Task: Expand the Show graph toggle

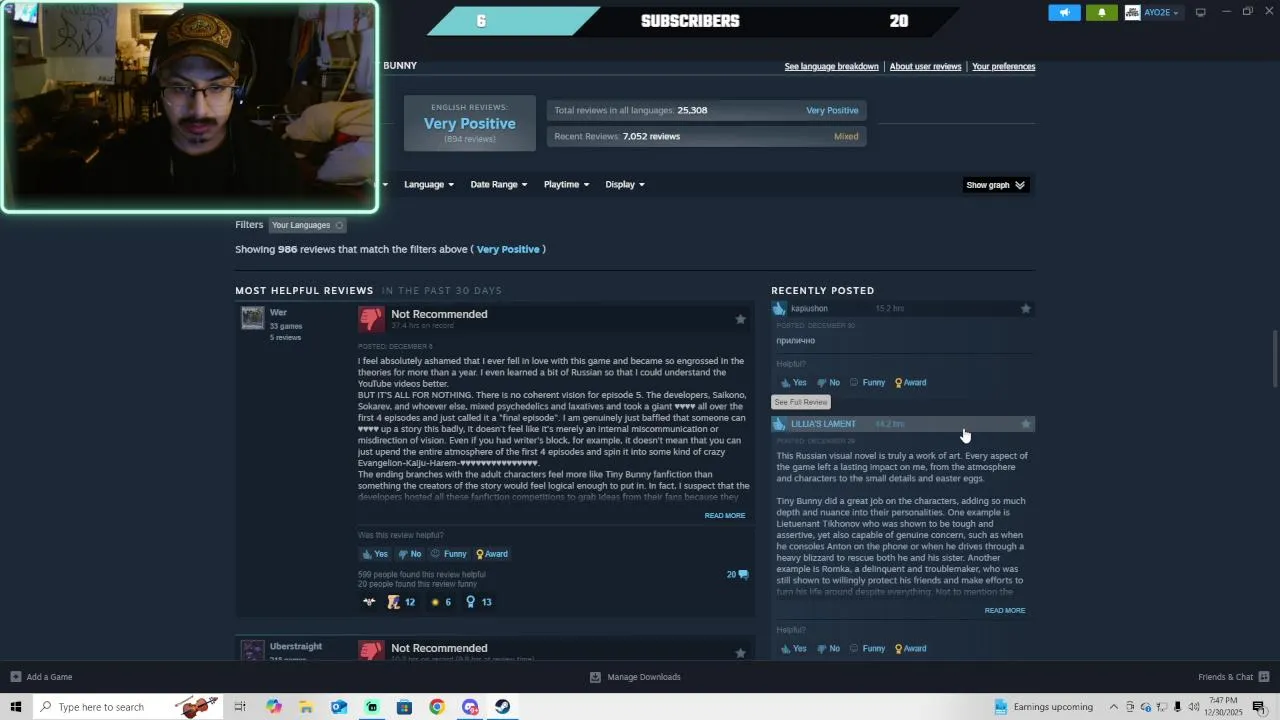Action: (995, 185)
